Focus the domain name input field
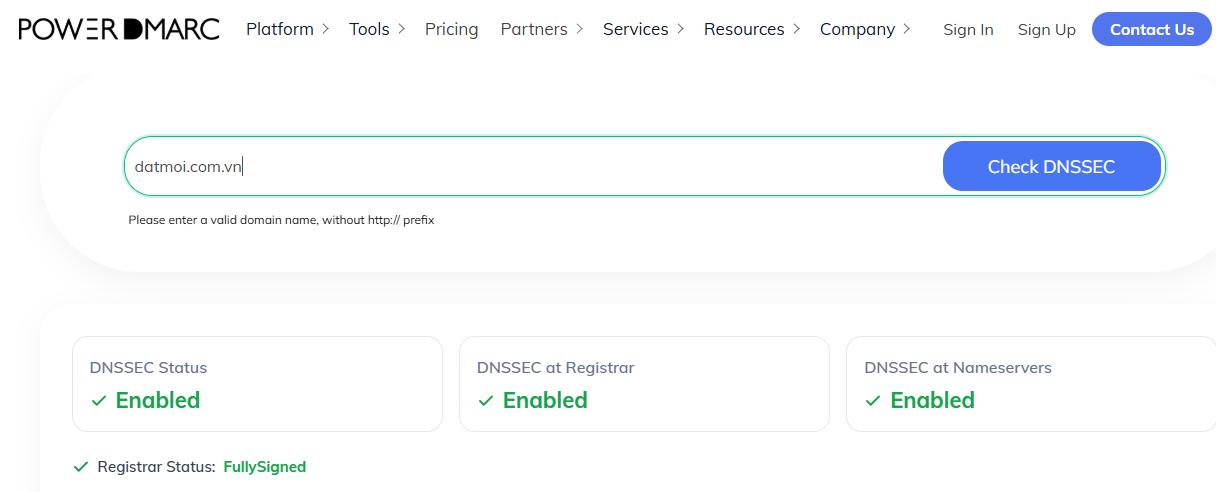 point(534,166)
